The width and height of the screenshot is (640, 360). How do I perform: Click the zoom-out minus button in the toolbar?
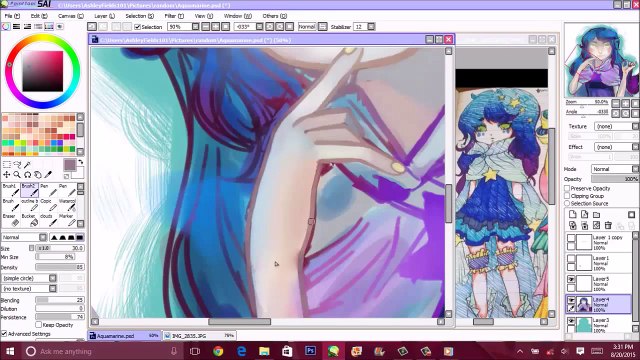[x=206, y=27]
